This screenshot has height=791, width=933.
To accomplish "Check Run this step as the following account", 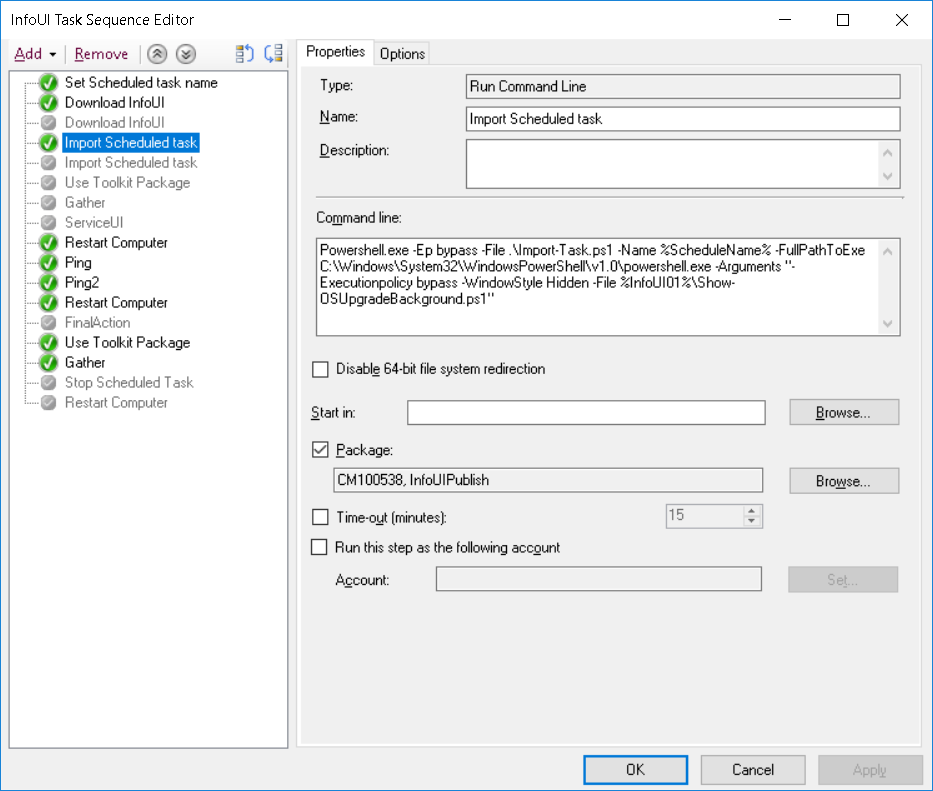I will 320,547.
